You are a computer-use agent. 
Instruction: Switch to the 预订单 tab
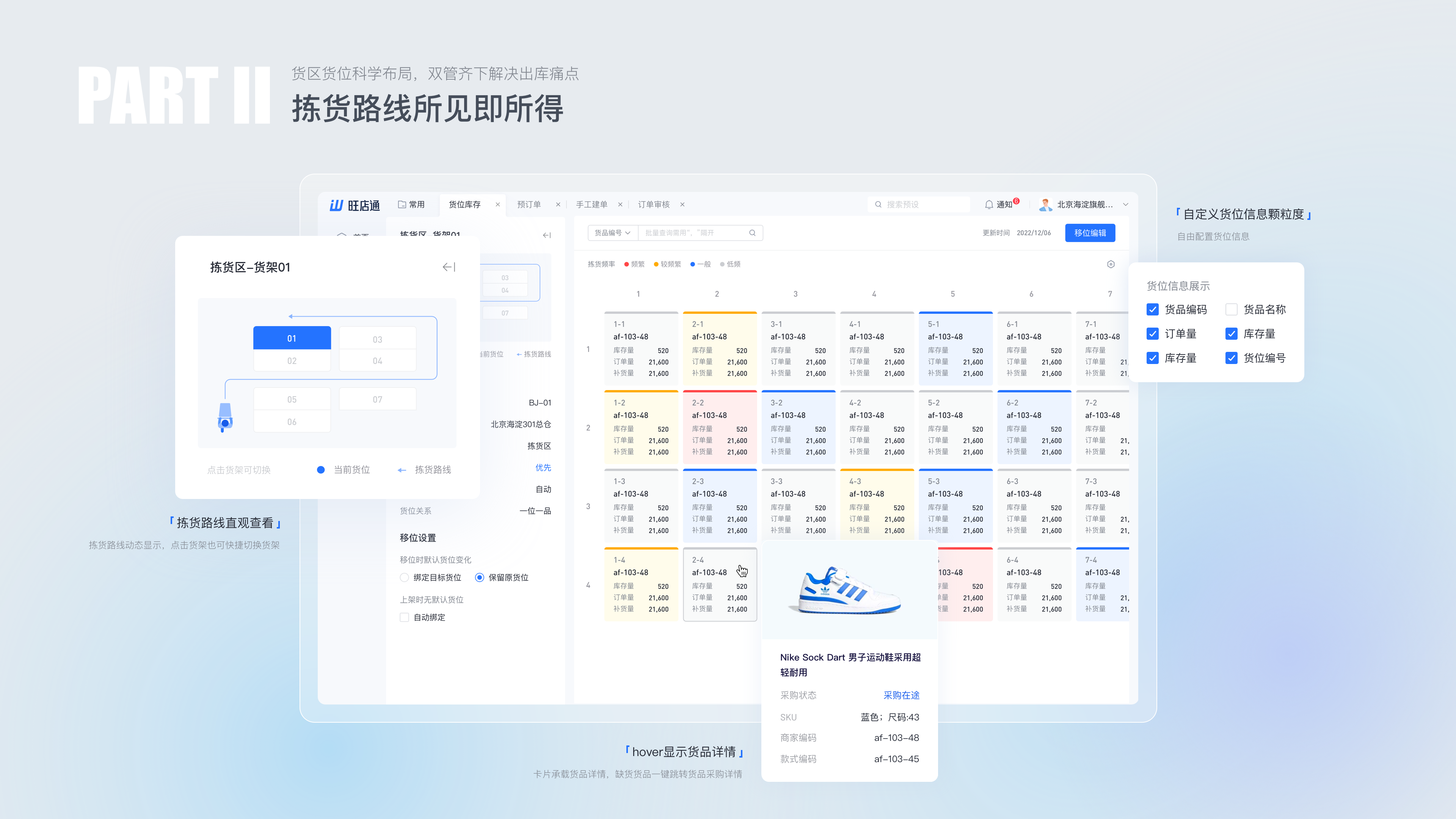pos(529,205)
